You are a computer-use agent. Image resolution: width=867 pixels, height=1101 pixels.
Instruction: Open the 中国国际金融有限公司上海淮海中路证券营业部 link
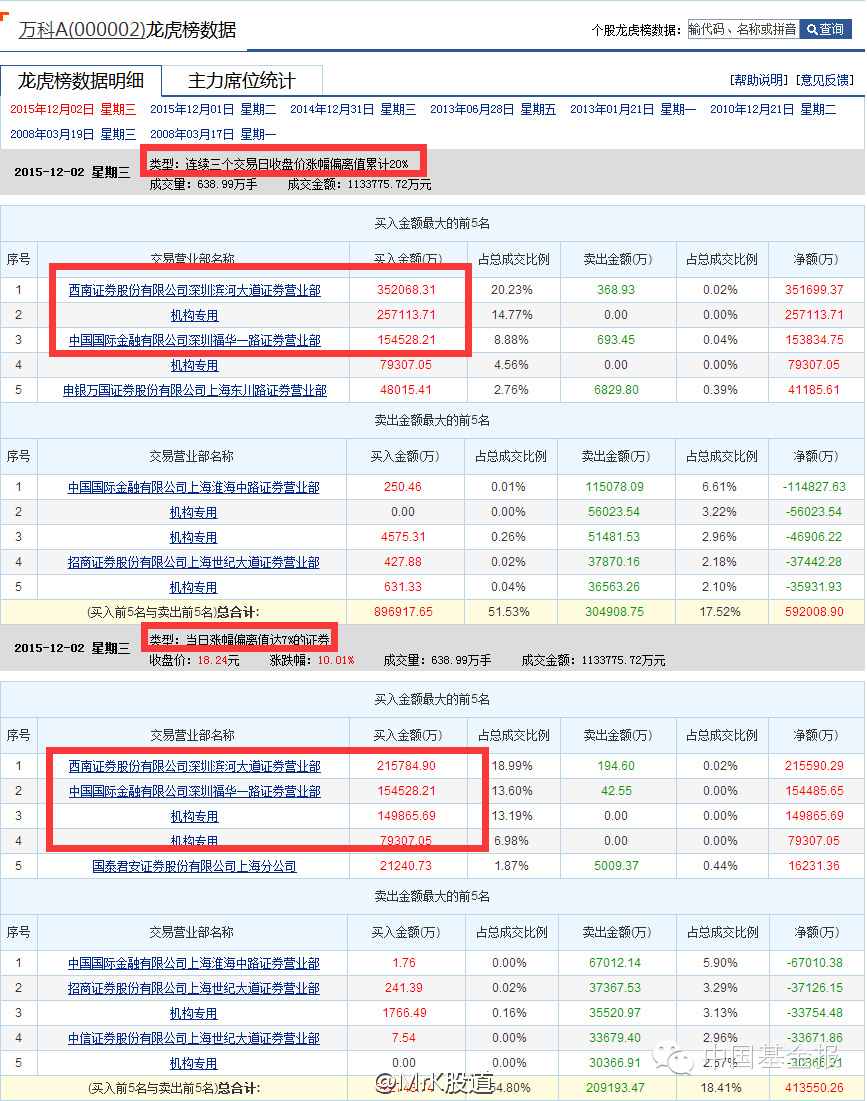(x=192, y=486)
